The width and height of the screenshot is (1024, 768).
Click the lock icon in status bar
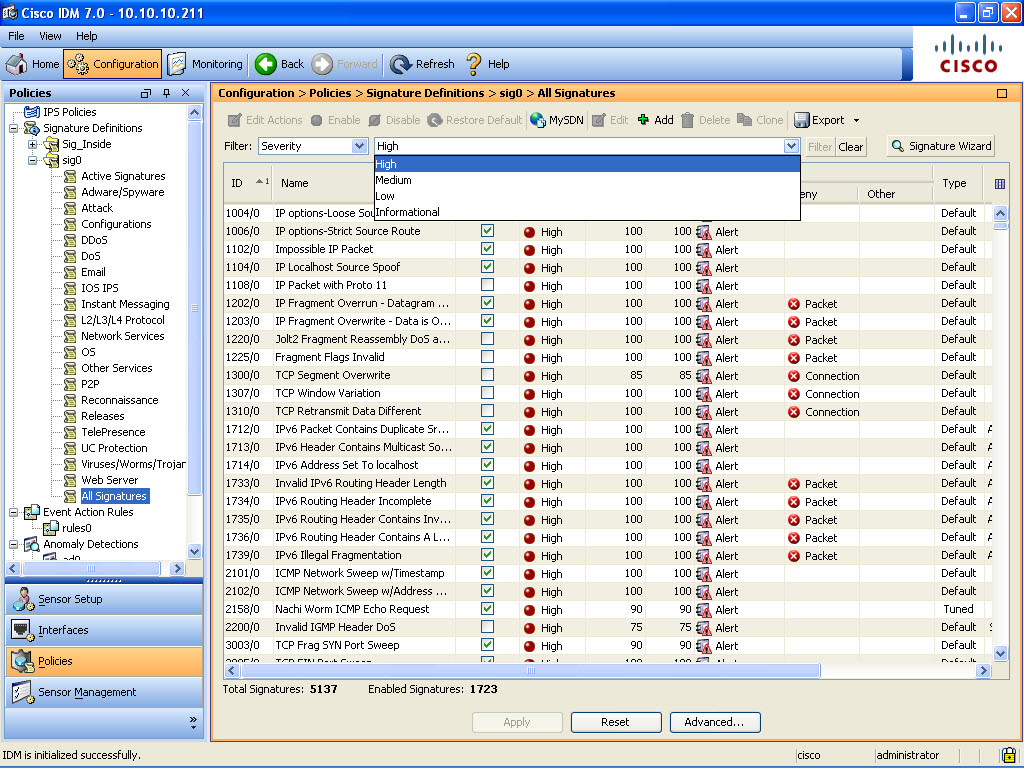(1008, 755)
